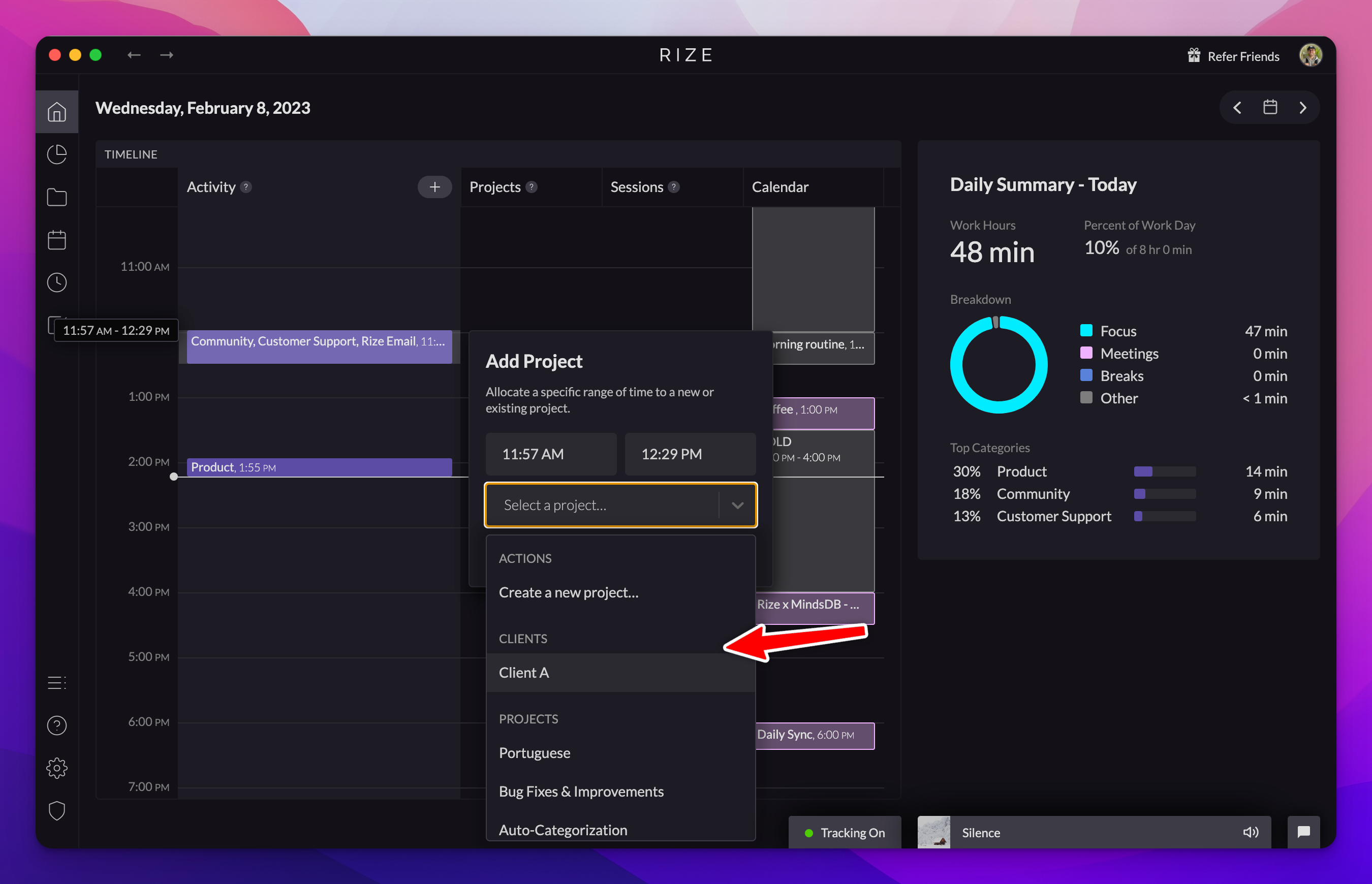Open the help question mark sidebar icon

tap(57, 725)
